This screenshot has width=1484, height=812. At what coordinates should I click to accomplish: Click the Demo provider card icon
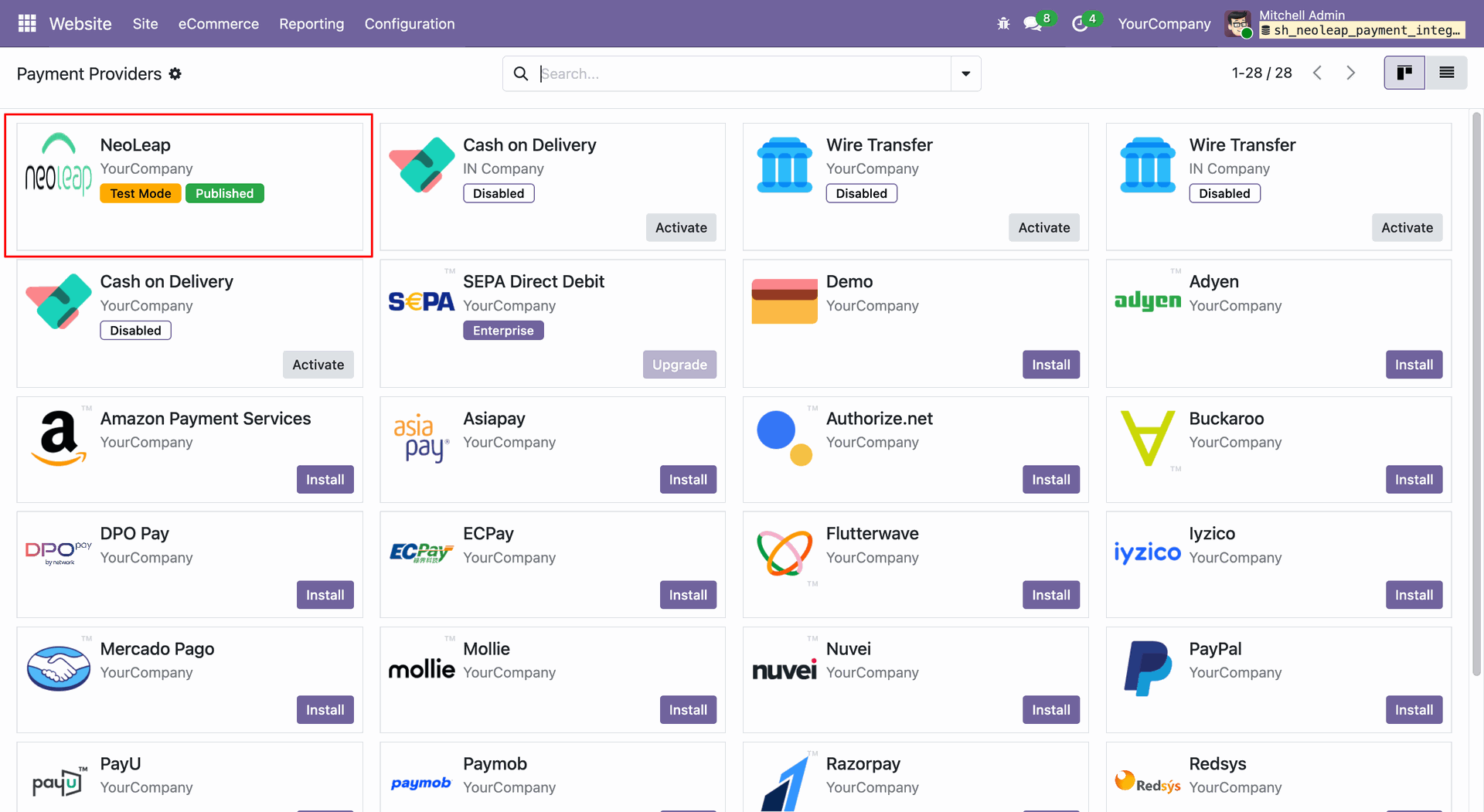[x=785, y=301]
